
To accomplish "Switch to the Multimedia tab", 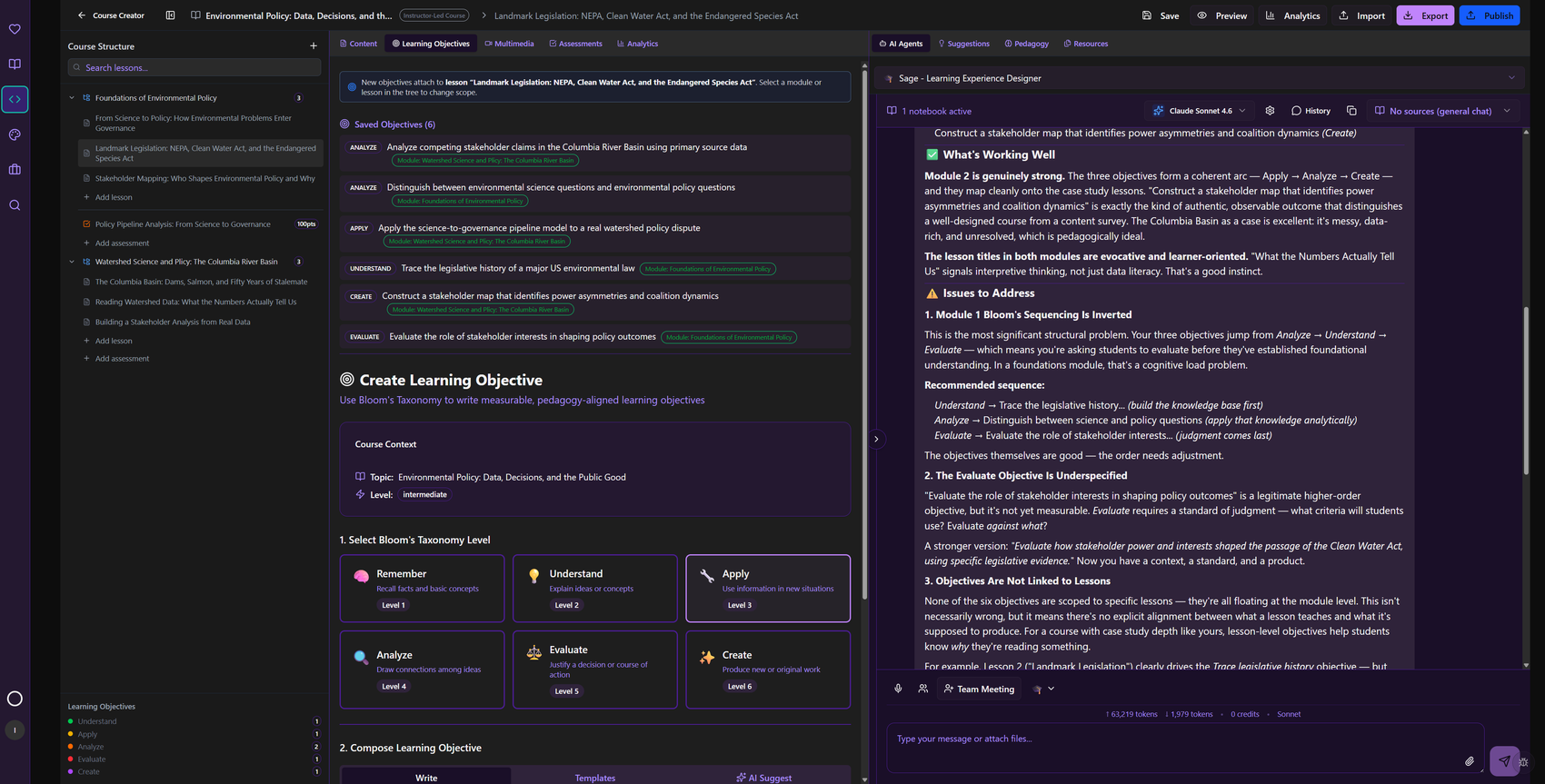I will pos(509,44).
